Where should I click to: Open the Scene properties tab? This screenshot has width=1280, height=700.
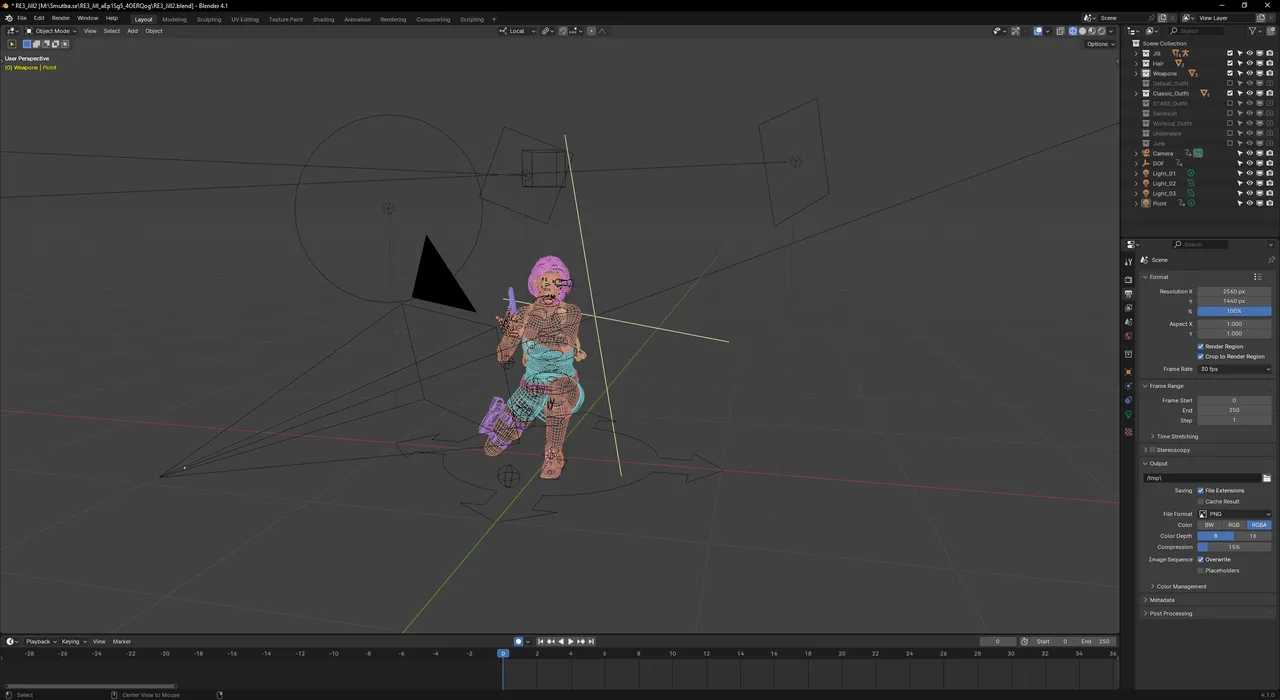(1129, 322)
